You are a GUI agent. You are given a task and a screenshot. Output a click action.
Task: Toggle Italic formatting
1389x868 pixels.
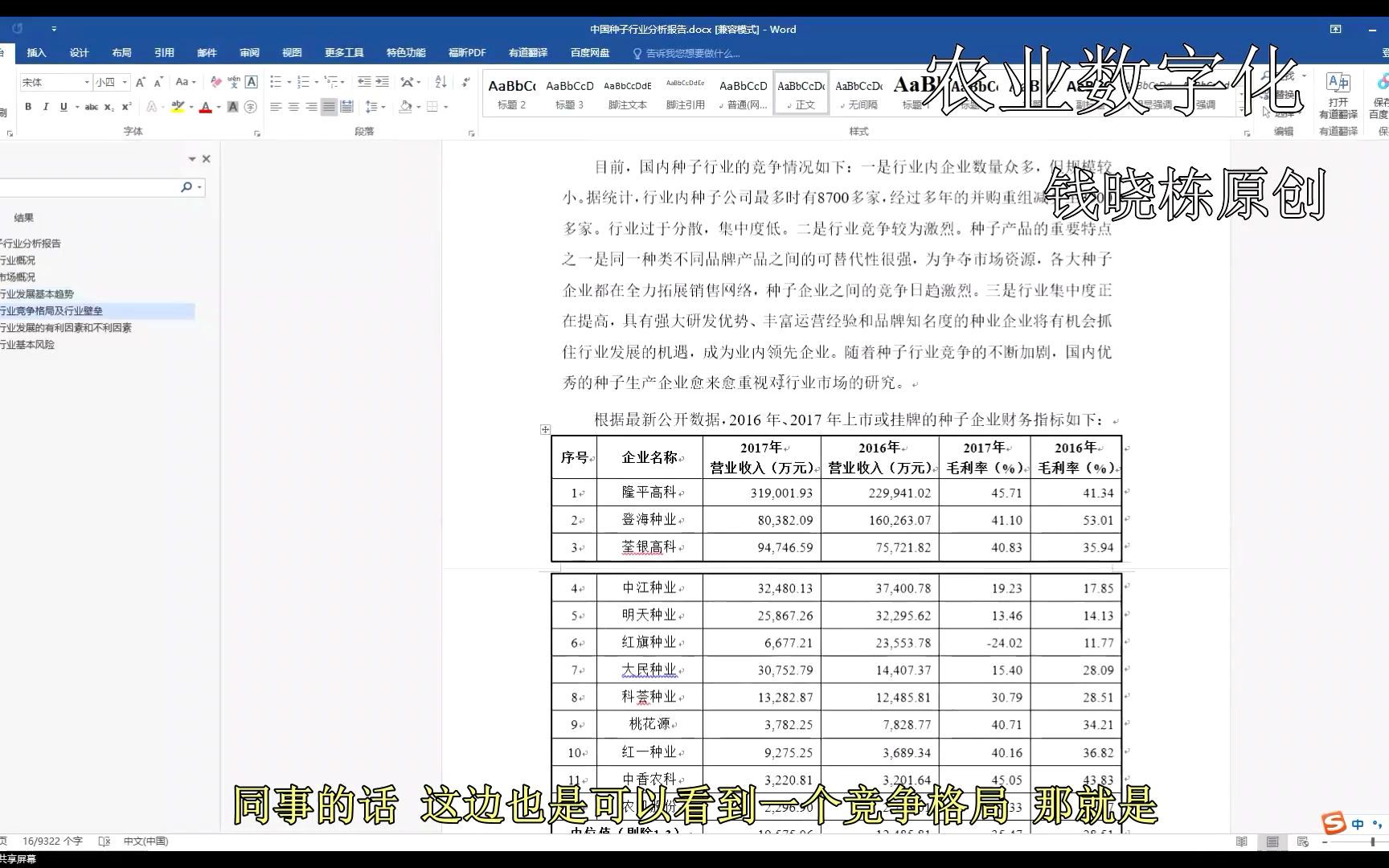click(46, 107)
